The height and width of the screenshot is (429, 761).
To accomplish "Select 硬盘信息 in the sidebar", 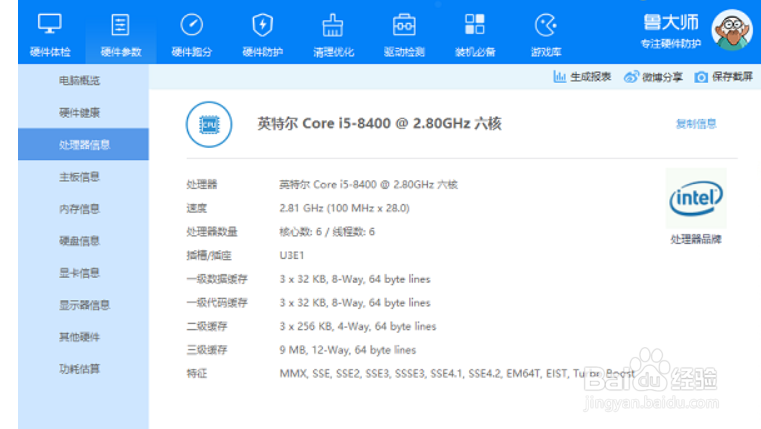I will coord(83,241).
